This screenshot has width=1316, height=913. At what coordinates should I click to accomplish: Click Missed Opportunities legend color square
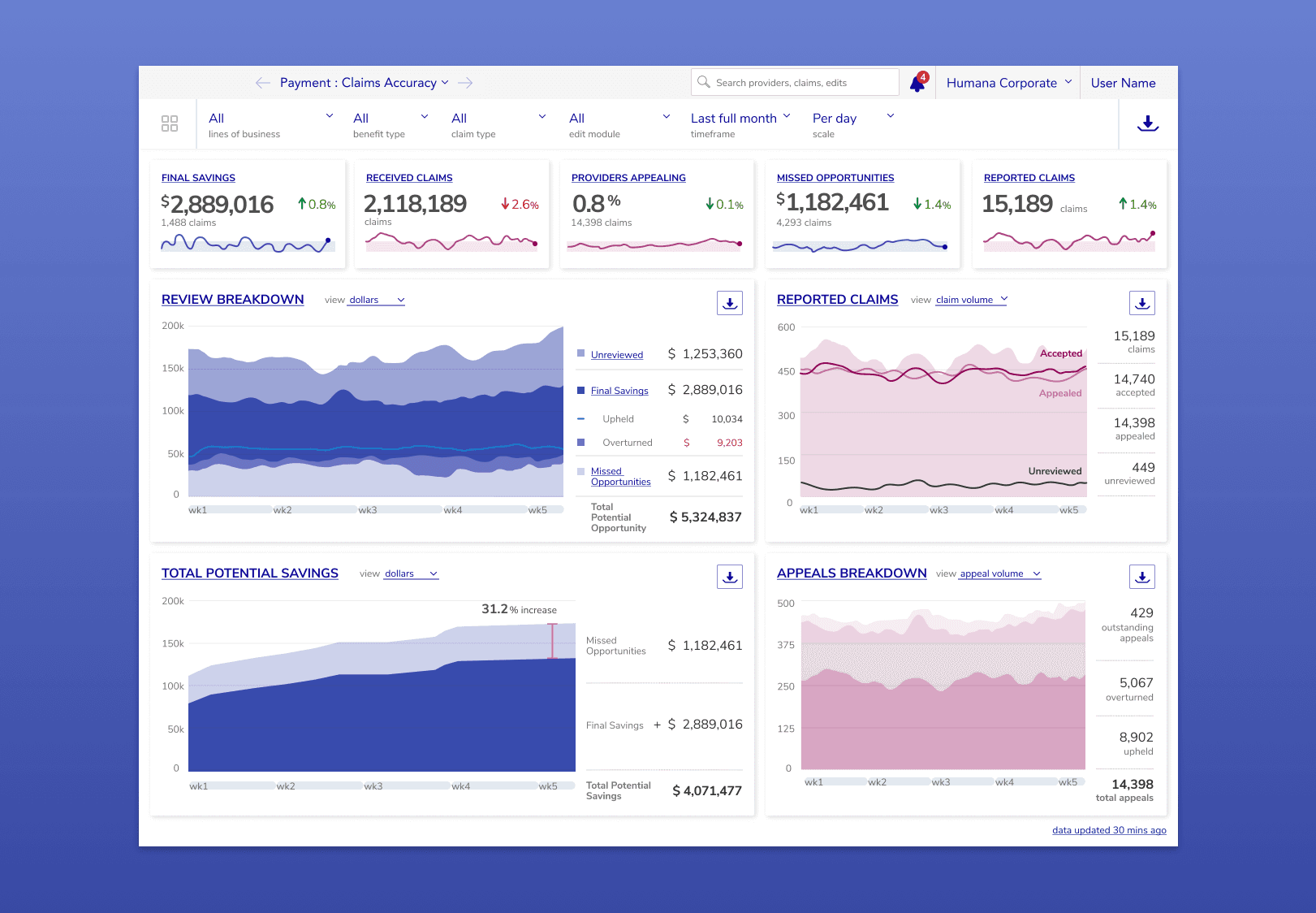point(580,471)
